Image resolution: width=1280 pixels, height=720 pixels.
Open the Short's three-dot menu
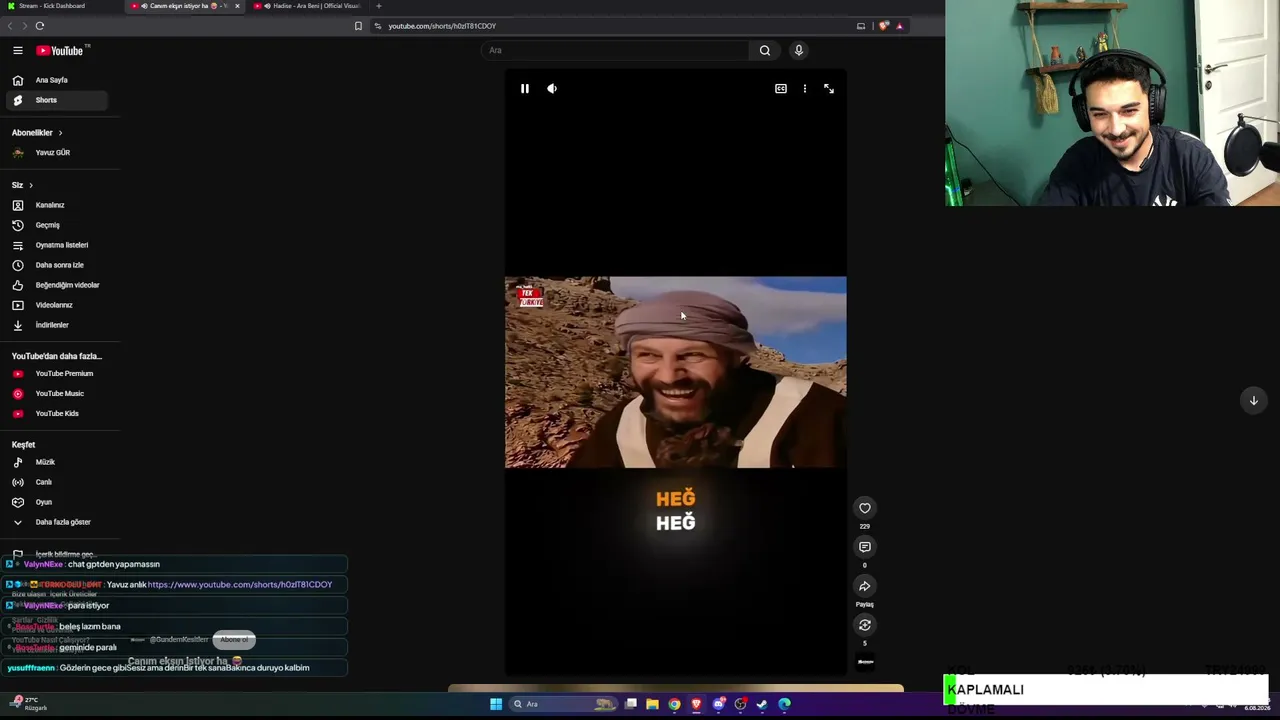coord(805,89)
